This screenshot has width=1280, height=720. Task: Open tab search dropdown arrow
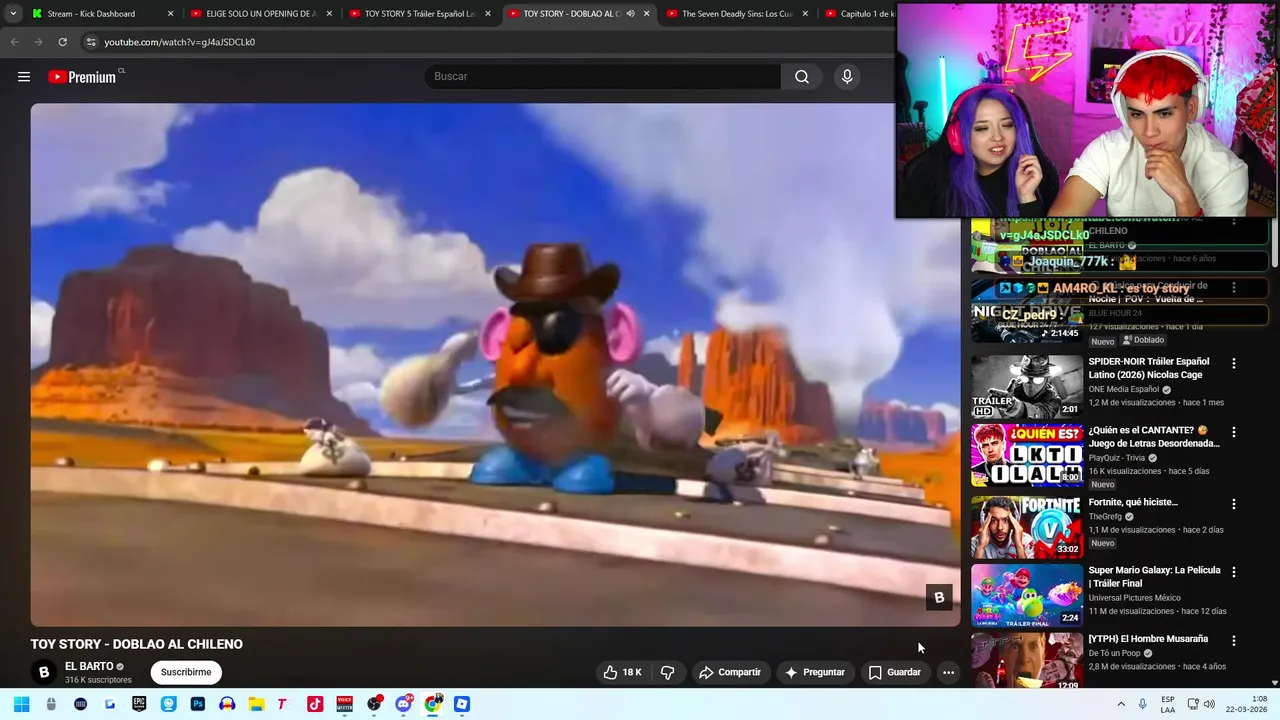click(13, 14)
